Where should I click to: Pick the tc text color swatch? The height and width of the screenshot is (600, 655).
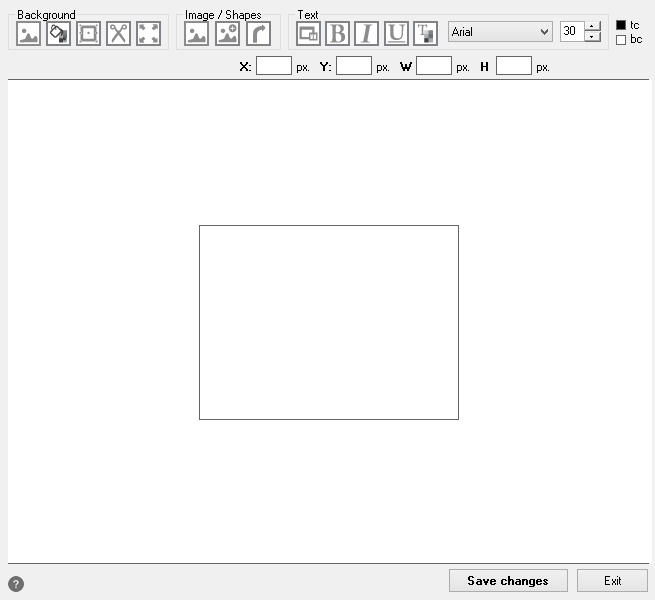621,25
